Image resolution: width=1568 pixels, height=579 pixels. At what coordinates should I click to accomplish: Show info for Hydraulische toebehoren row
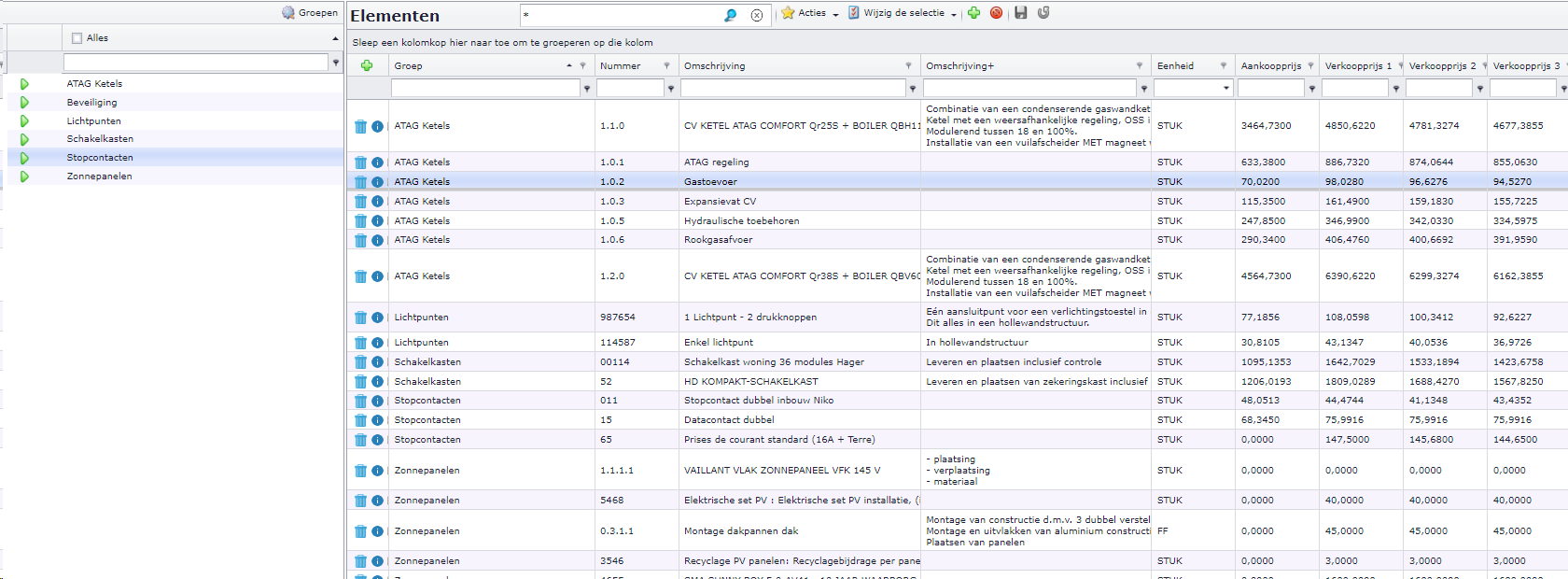(377, 221)
